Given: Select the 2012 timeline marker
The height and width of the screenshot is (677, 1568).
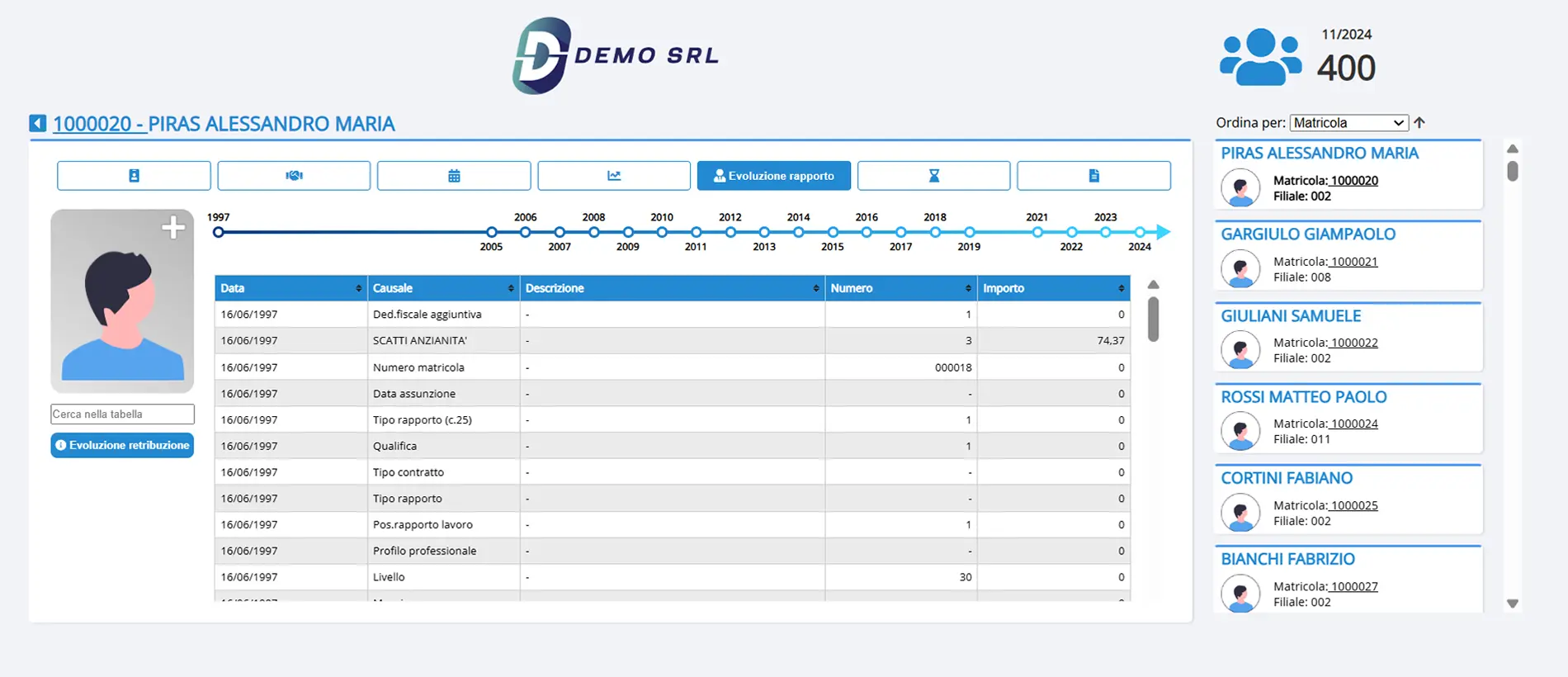Looking at the screenshot, I should coord(730,232).
